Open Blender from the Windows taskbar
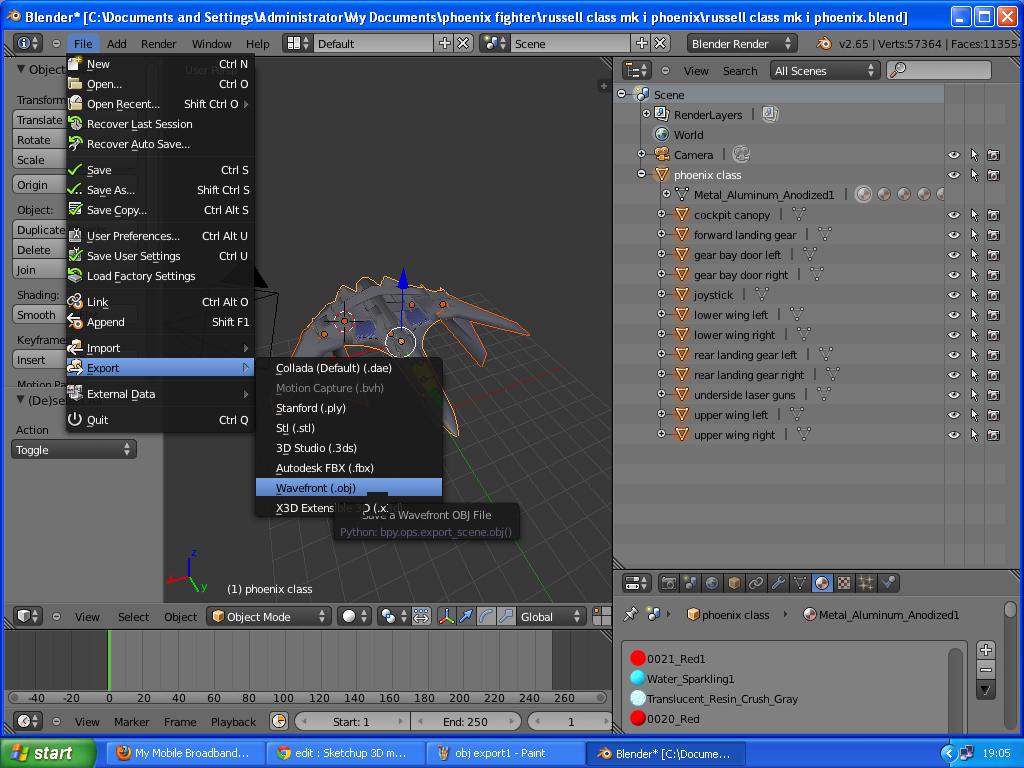The height and width of the screenshot is (768, 1024). tap(664, 753)
